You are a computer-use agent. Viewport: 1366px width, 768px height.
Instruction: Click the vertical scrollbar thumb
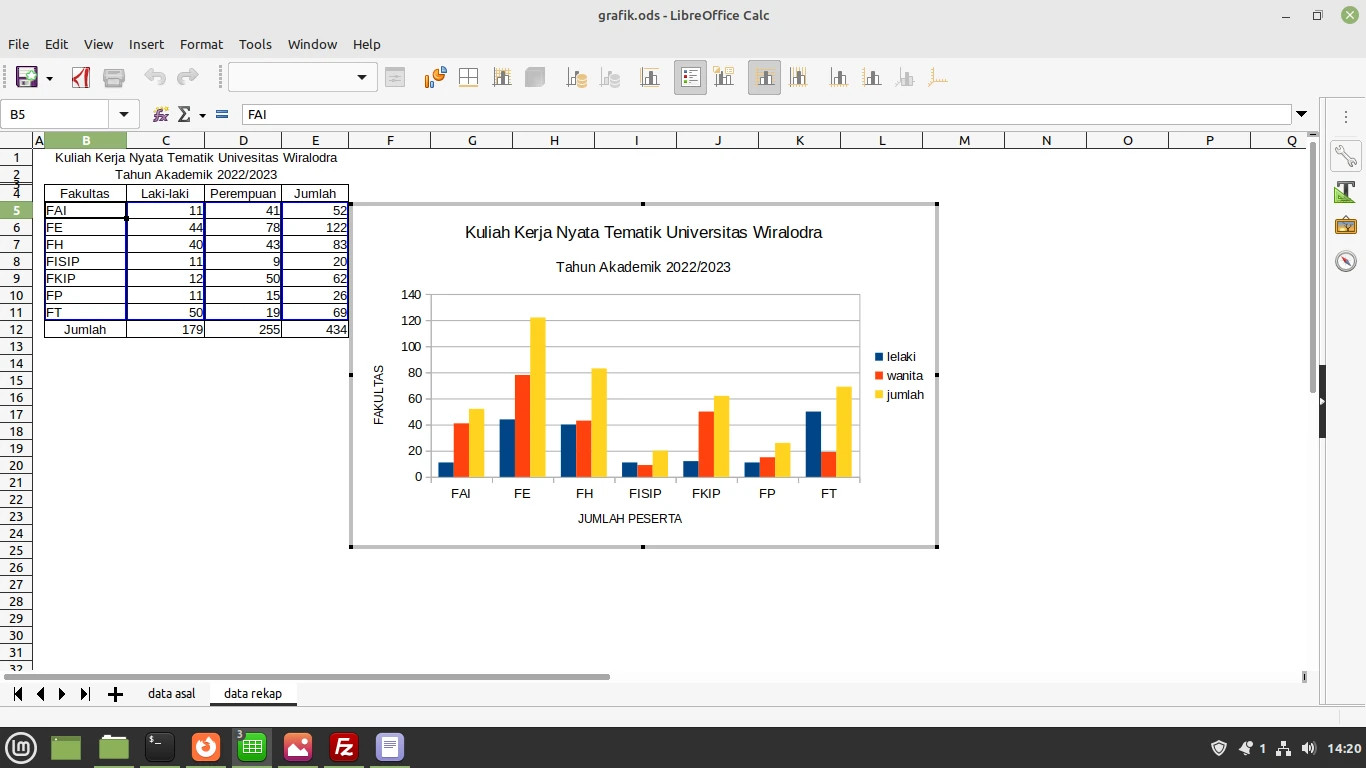(x=1312, y=268)
